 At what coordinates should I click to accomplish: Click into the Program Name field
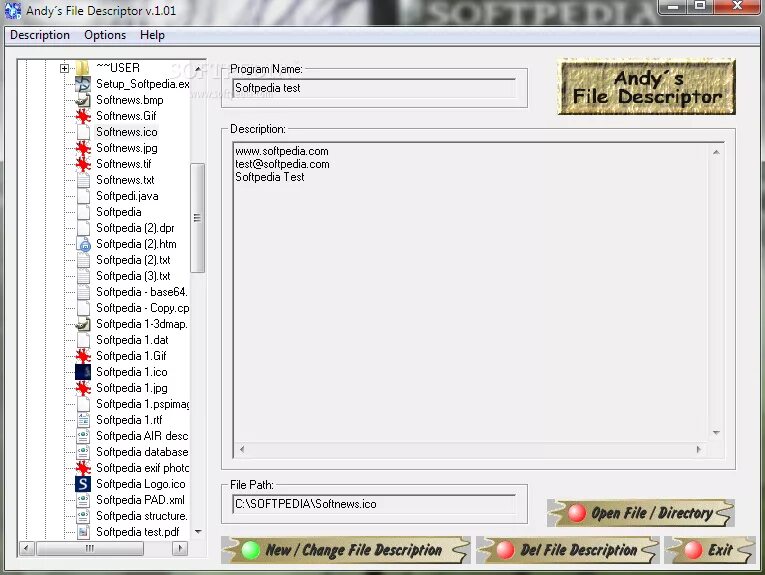(374, 88)
